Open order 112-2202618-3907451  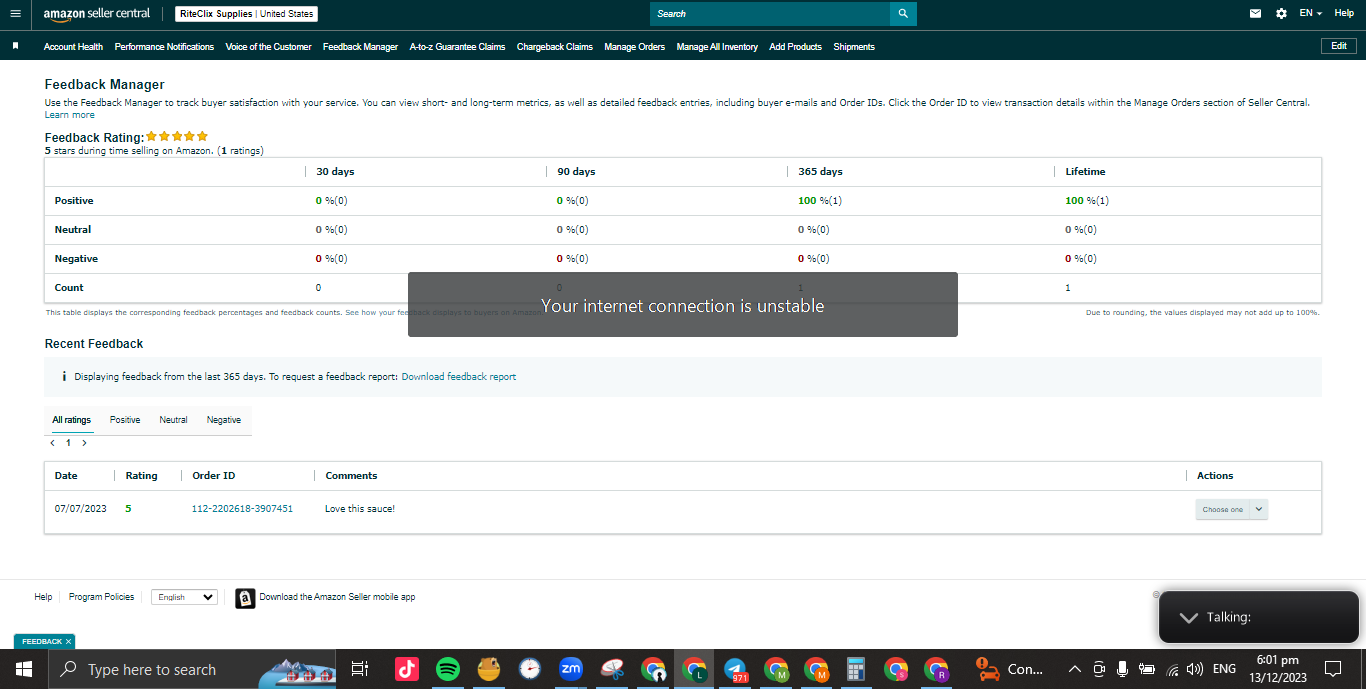pyautogui.click(x=242, y=509)
